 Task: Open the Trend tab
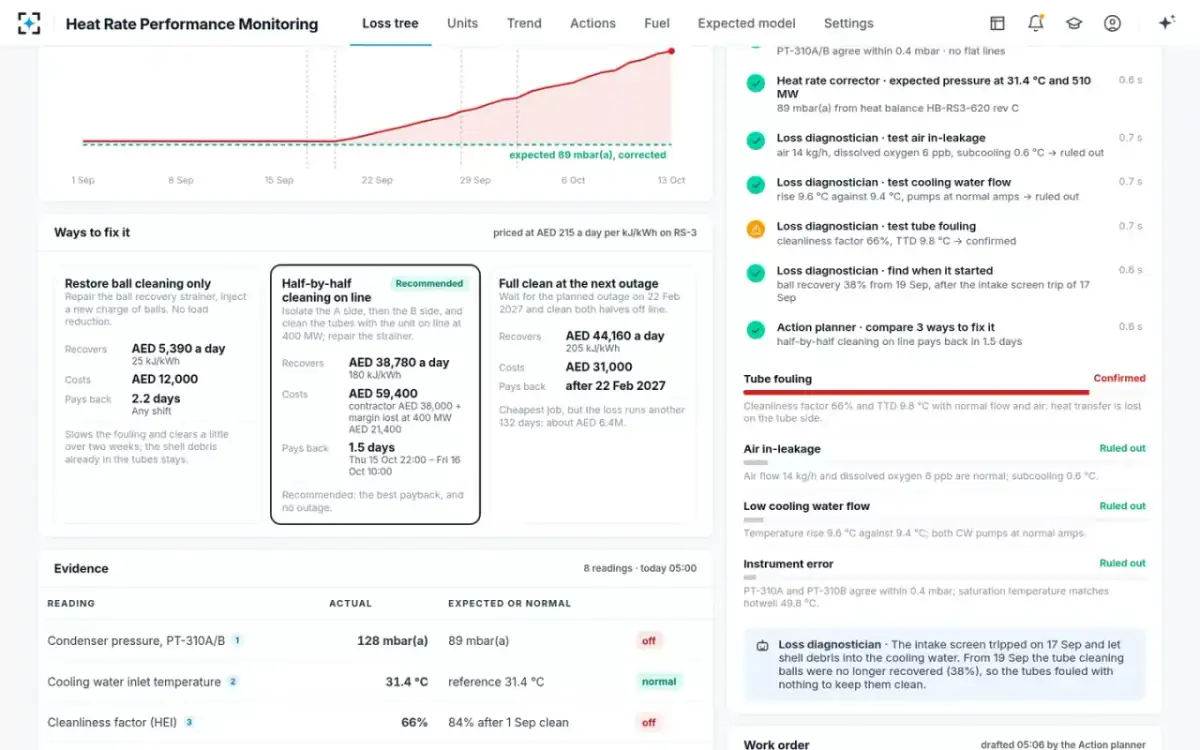coord(524,23)
